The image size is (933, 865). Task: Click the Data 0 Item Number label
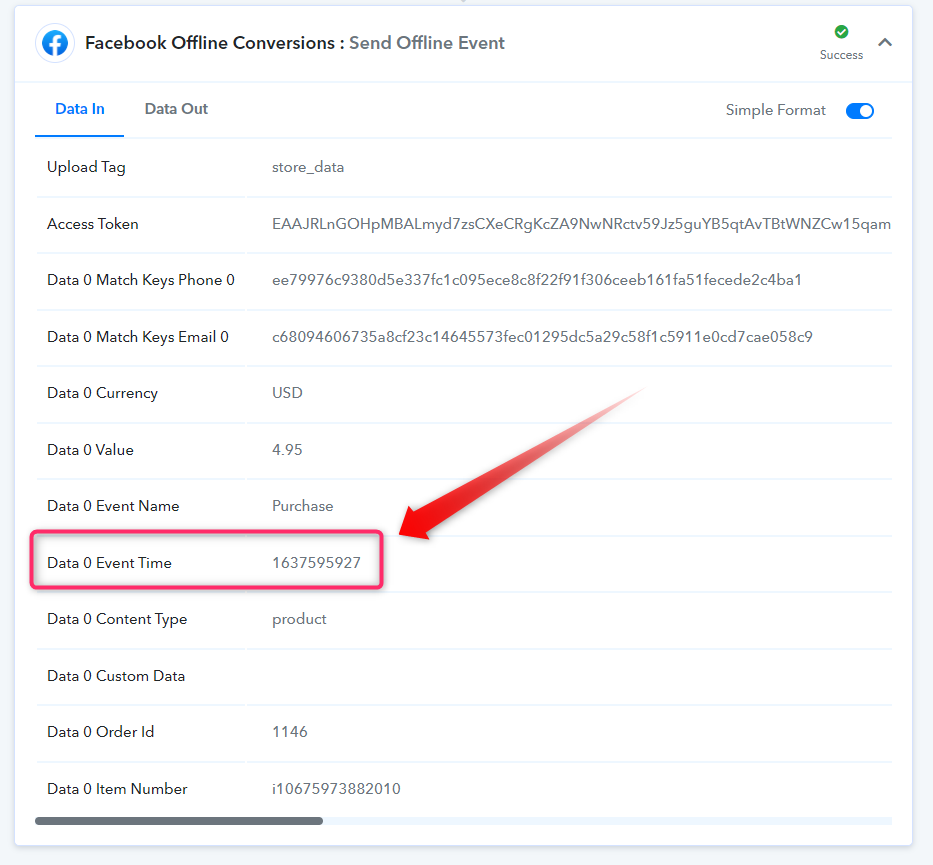pos(117,789)
